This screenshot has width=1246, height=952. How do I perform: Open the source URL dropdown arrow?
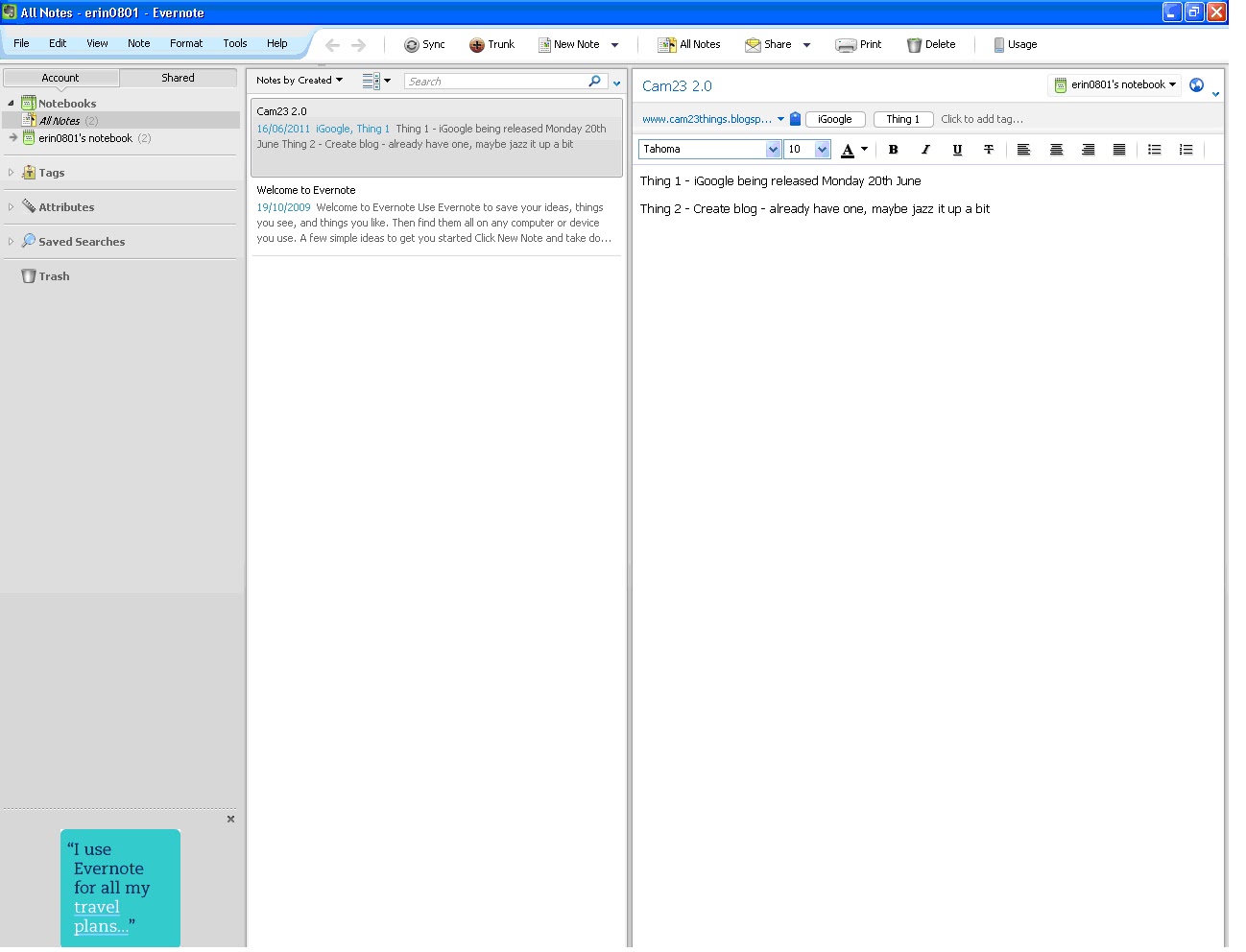point(780,119)
